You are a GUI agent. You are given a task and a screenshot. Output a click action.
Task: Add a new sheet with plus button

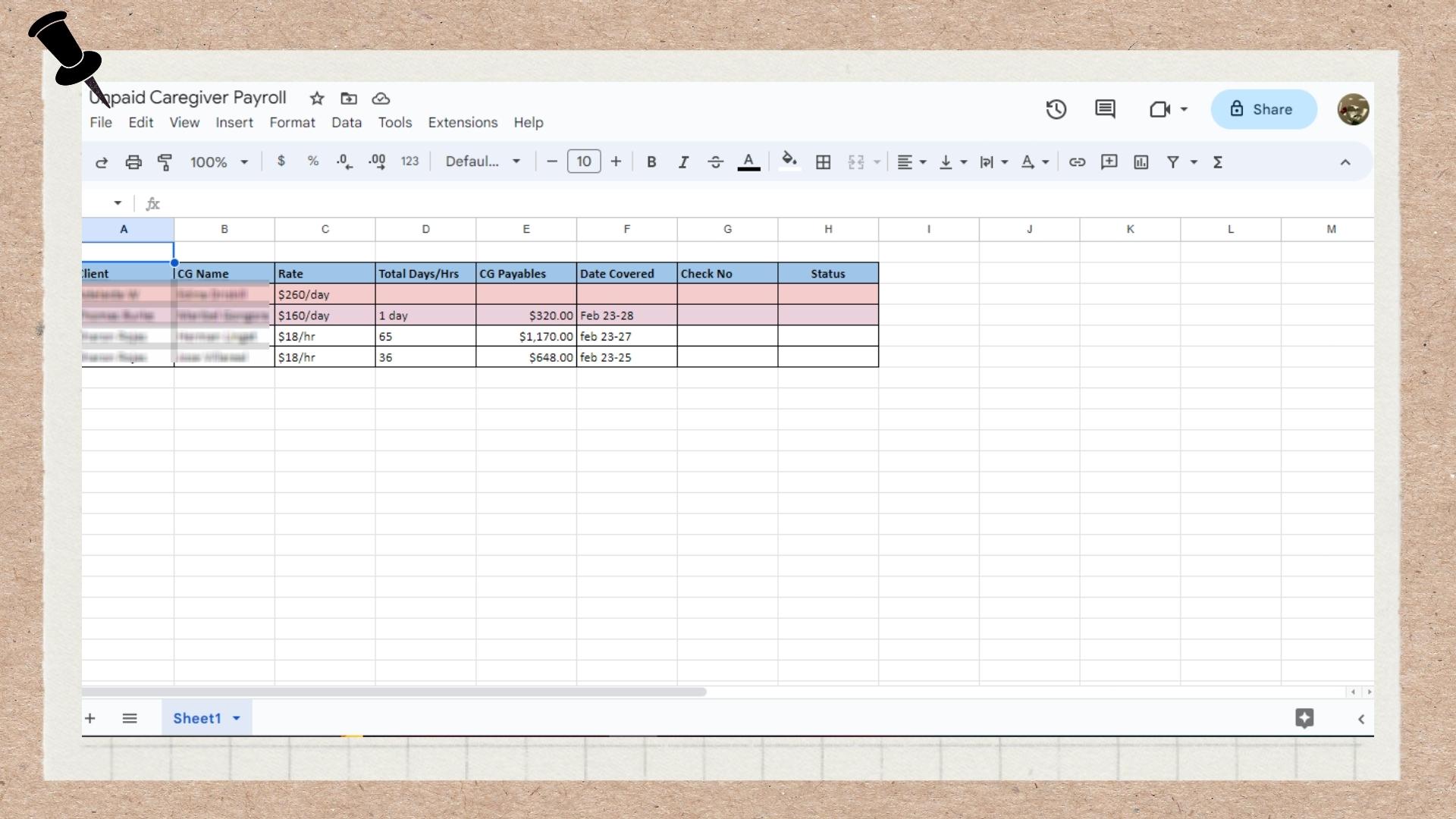pos(90,718)
